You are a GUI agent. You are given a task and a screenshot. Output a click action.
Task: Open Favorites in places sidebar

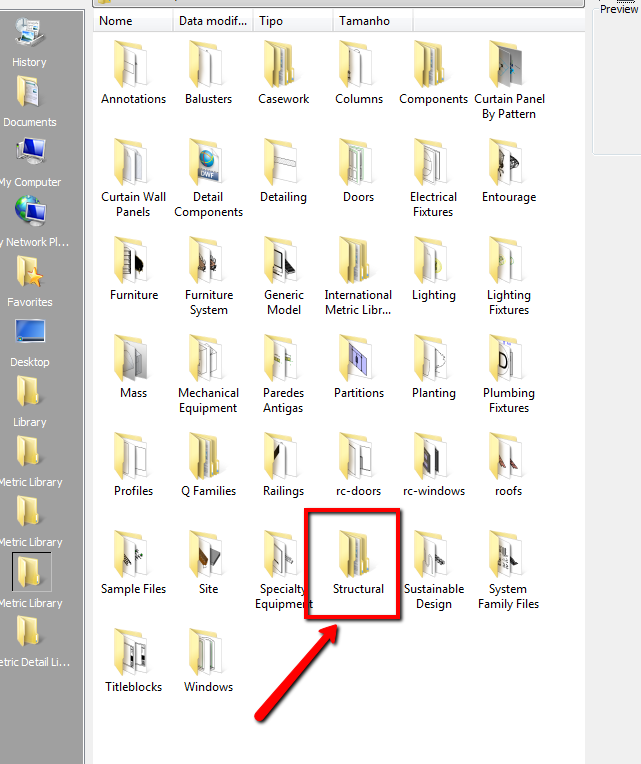pos(29,283)
